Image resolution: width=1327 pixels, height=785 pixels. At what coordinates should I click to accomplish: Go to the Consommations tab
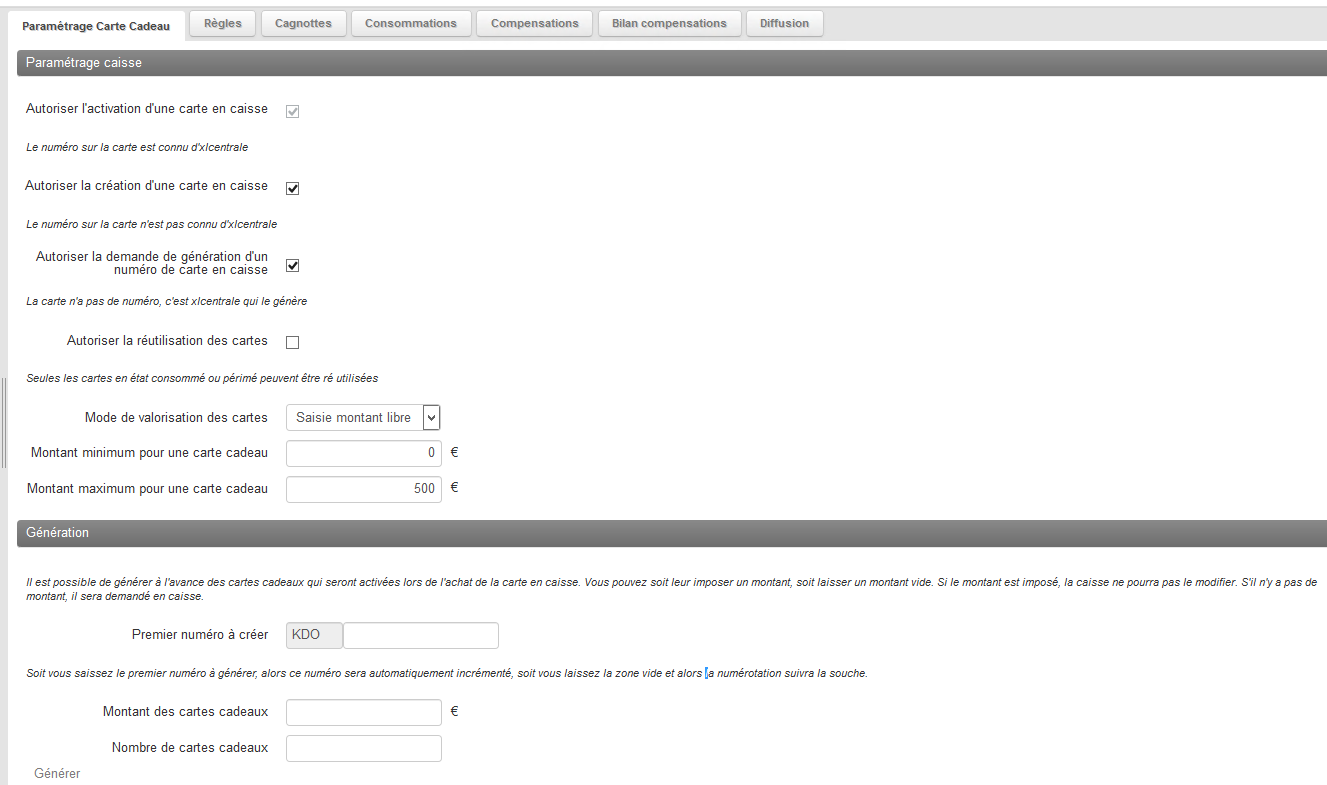click(411, 23)
